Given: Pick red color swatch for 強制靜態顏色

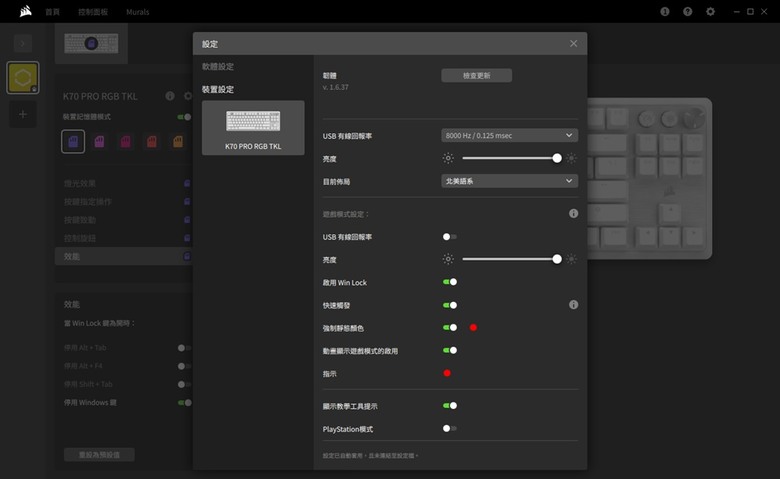Looking at the screenshot, I should 473,327.
